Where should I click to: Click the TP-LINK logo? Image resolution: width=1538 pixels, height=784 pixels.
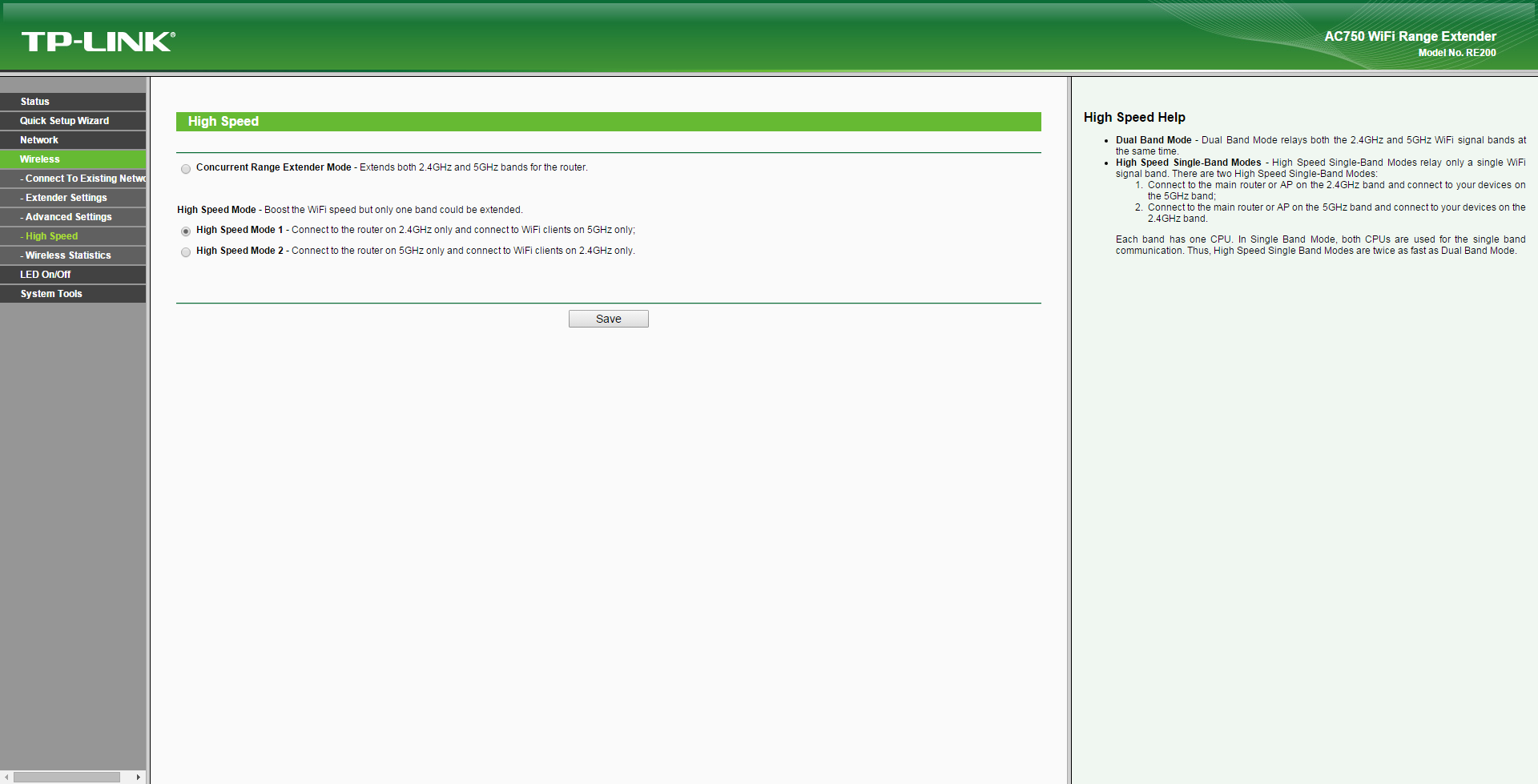click(x=98, y=42)
